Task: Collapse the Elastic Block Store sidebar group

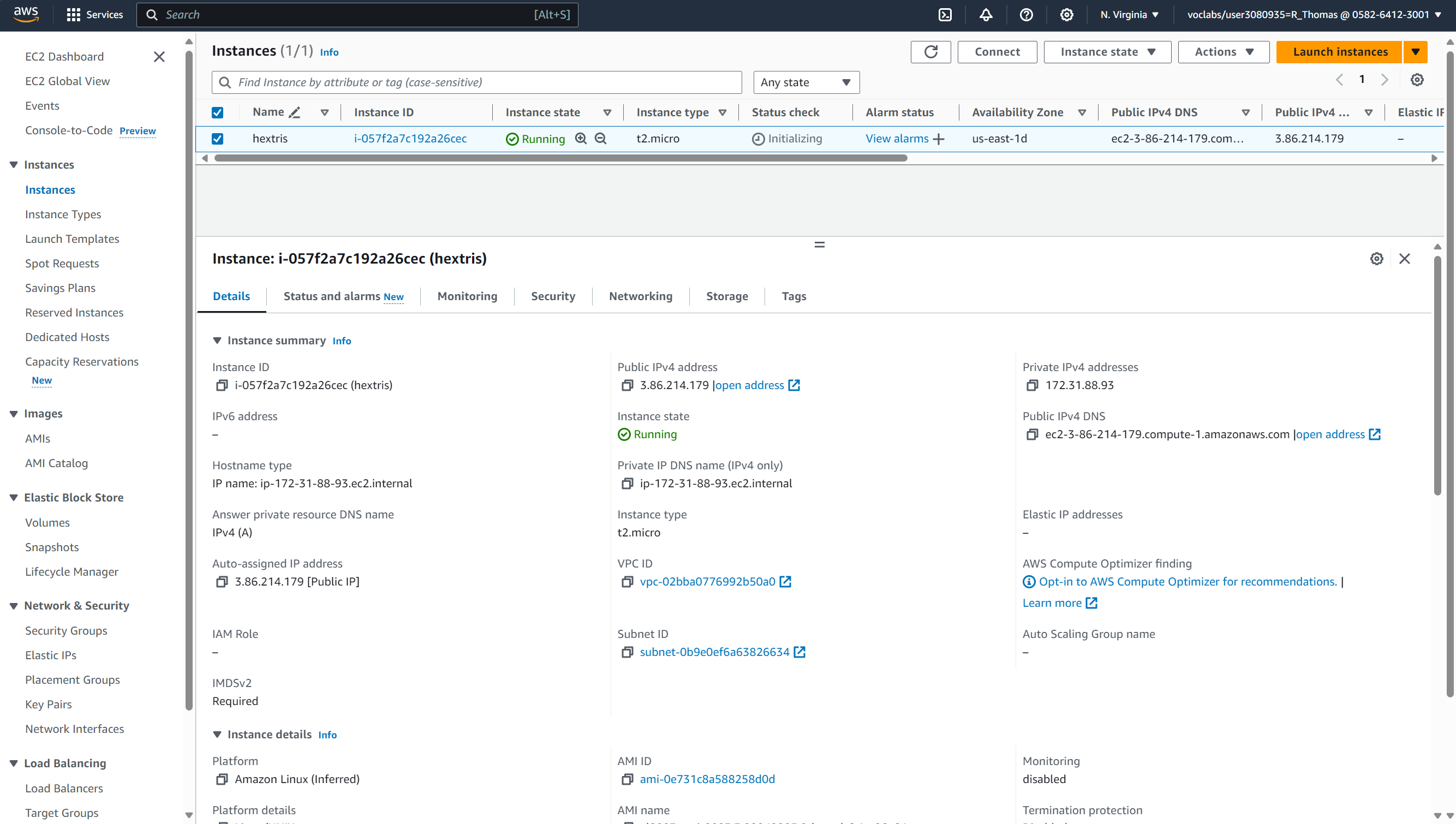Action: [14, 498]
